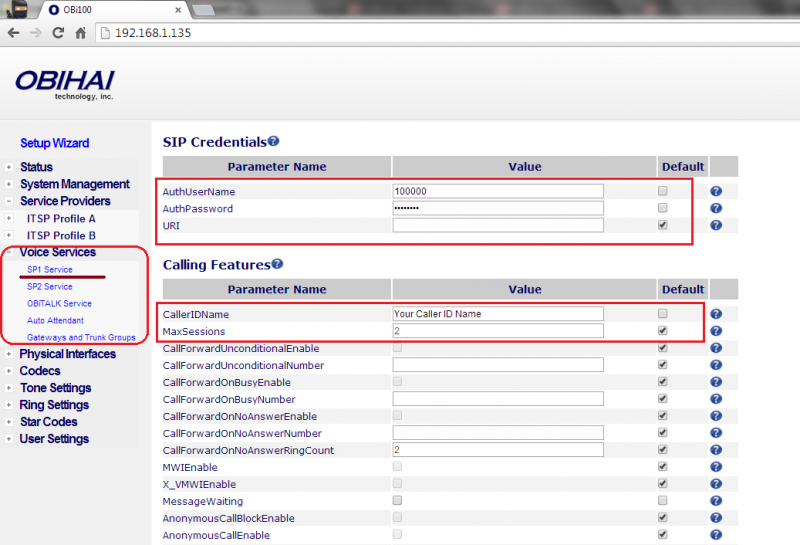Image resolution: width=800 pixels, height=545 pixels.
Task: Select User Settings in the sidebar
Action: click(54, 439)
